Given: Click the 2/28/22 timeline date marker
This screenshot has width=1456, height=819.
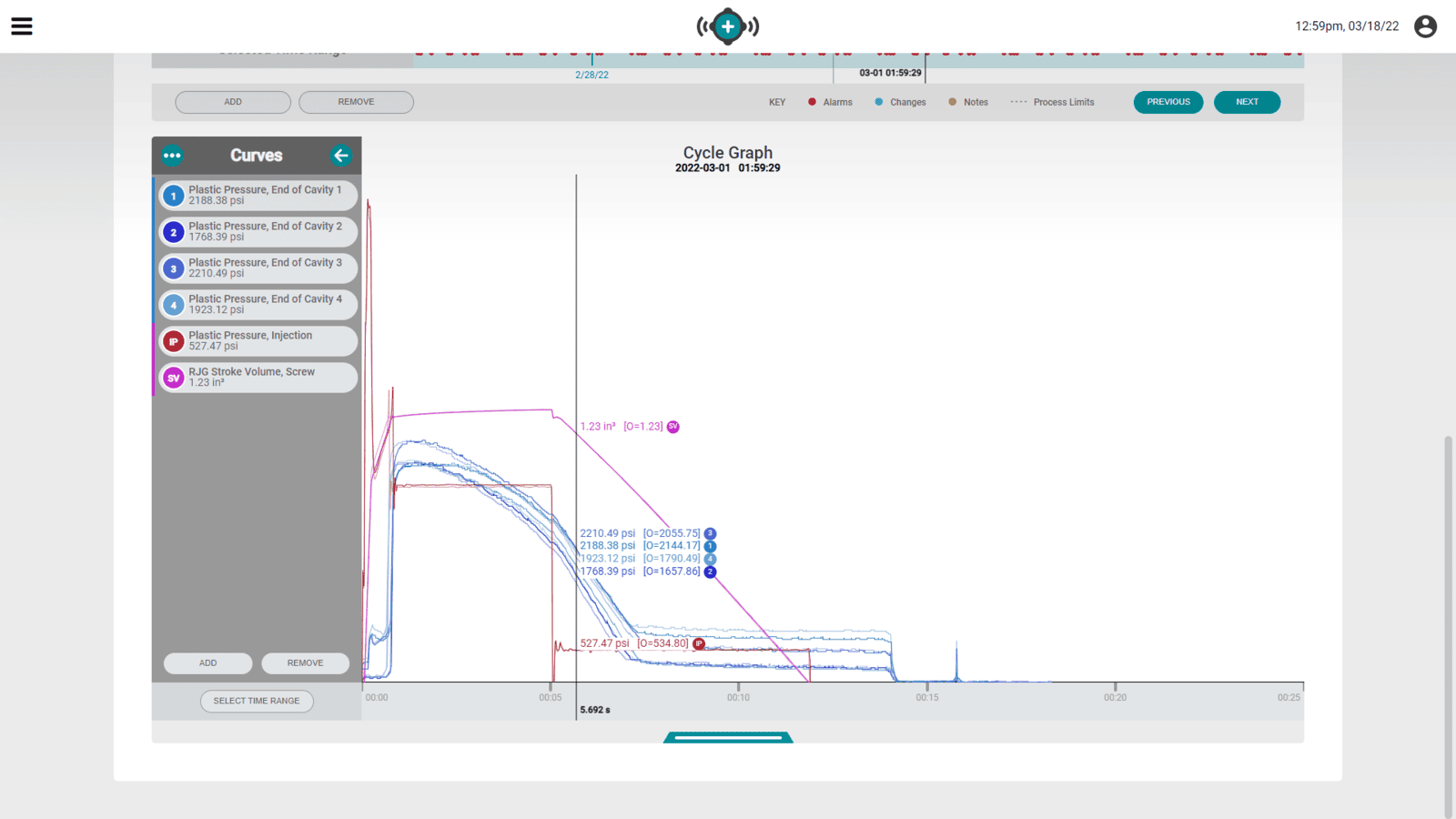Looking at the screenshot, I should (x=591, y=75).
